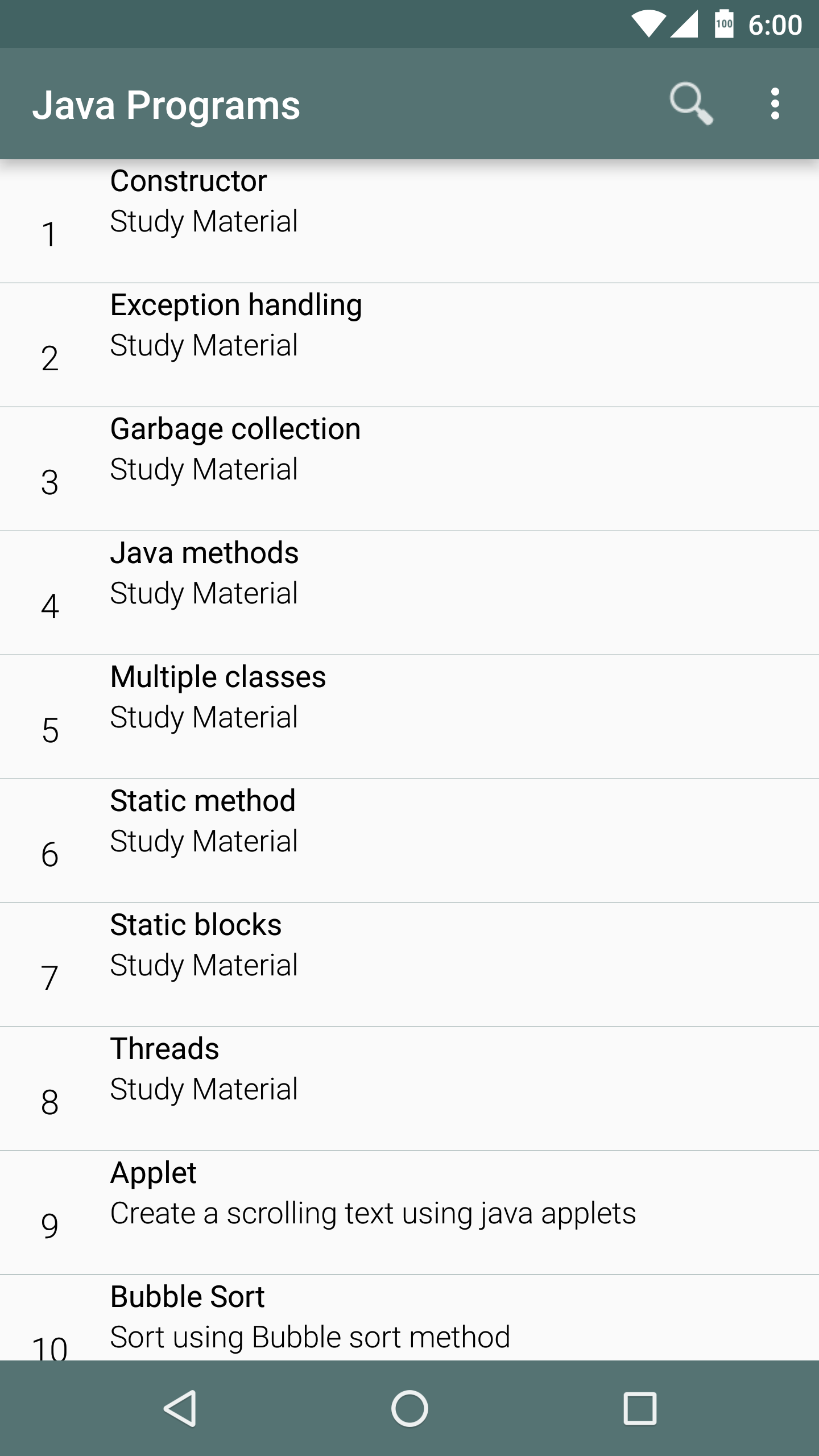Tap the battery indicator in status bar
This screenshot has height=1456, width=819.
pos(723,24)
